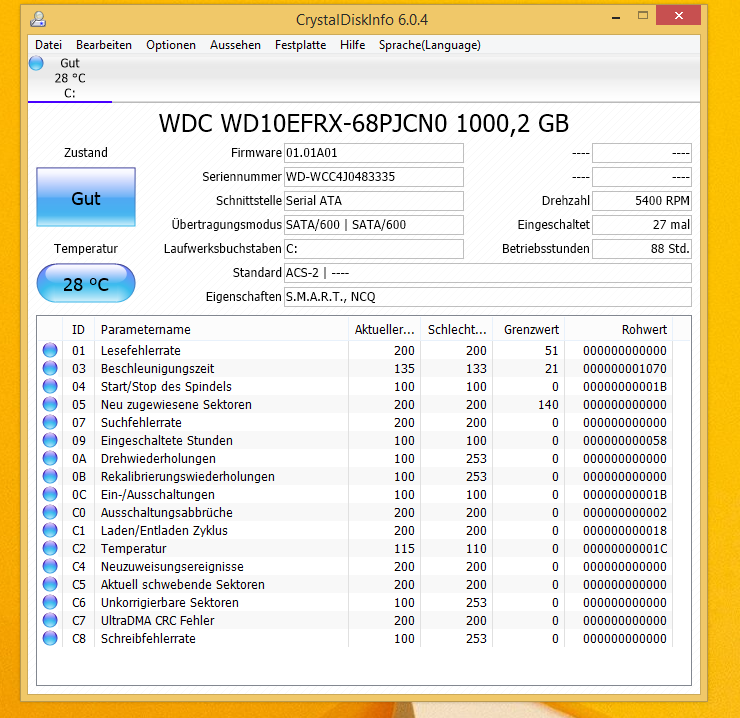
Task: Click the Aktueller value 115
Action: [x=404, y=549]
